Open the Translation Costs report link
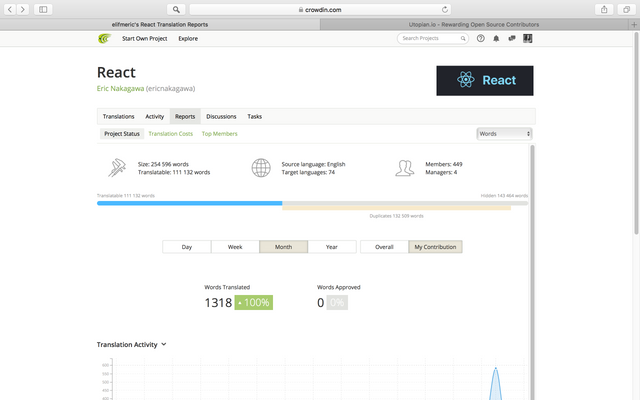Screen dimensions: 640x400 point(171,133)
